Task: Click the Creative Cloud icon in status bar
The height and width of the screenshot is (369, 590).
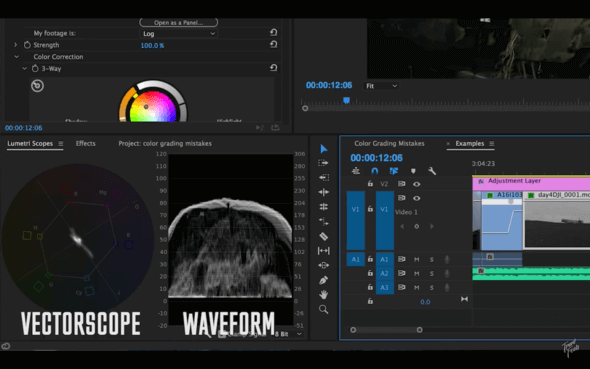Action: click(x=6, y=346)
